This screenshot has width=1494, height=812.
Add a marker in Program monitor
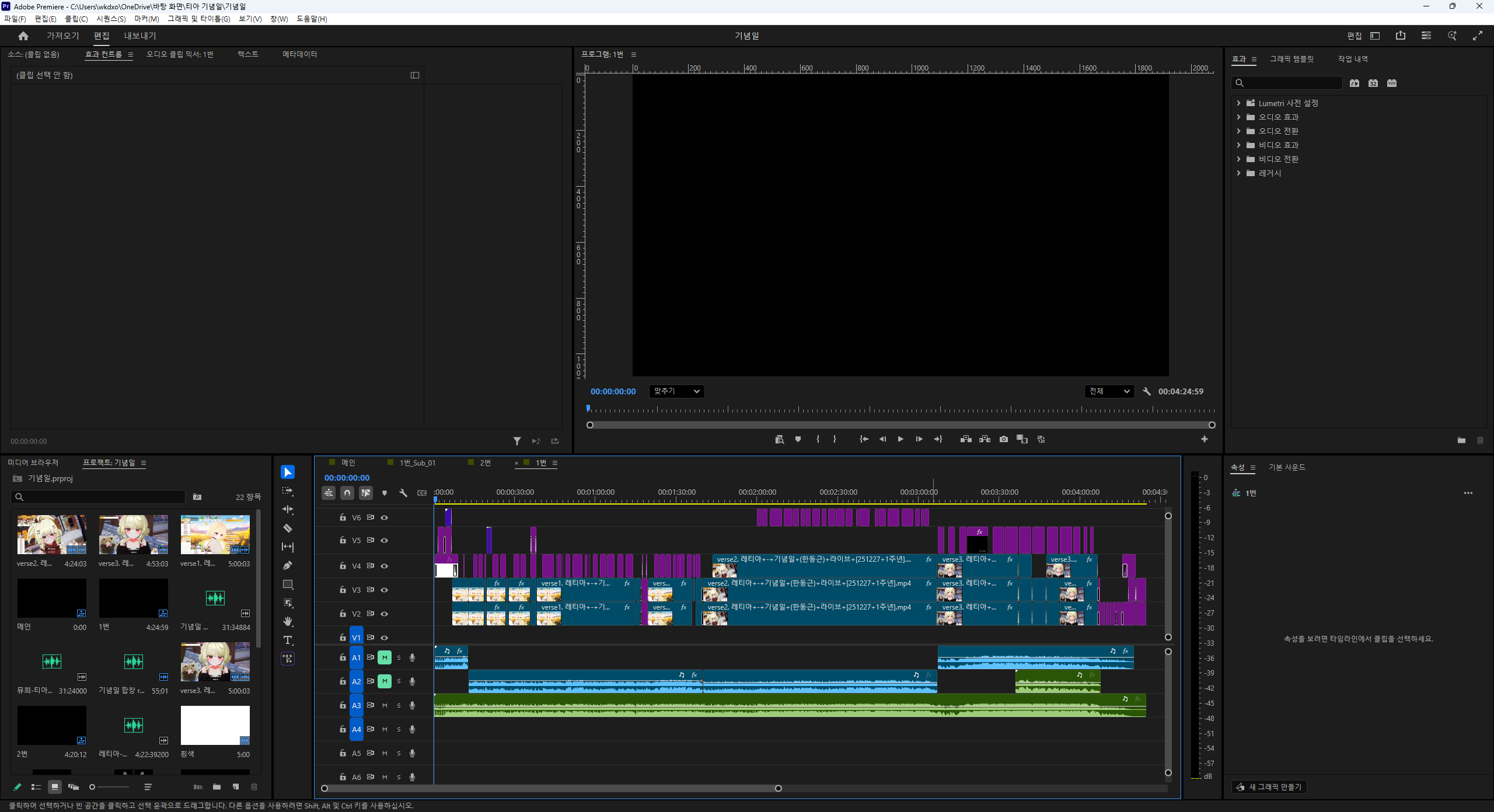pos(798,439)
